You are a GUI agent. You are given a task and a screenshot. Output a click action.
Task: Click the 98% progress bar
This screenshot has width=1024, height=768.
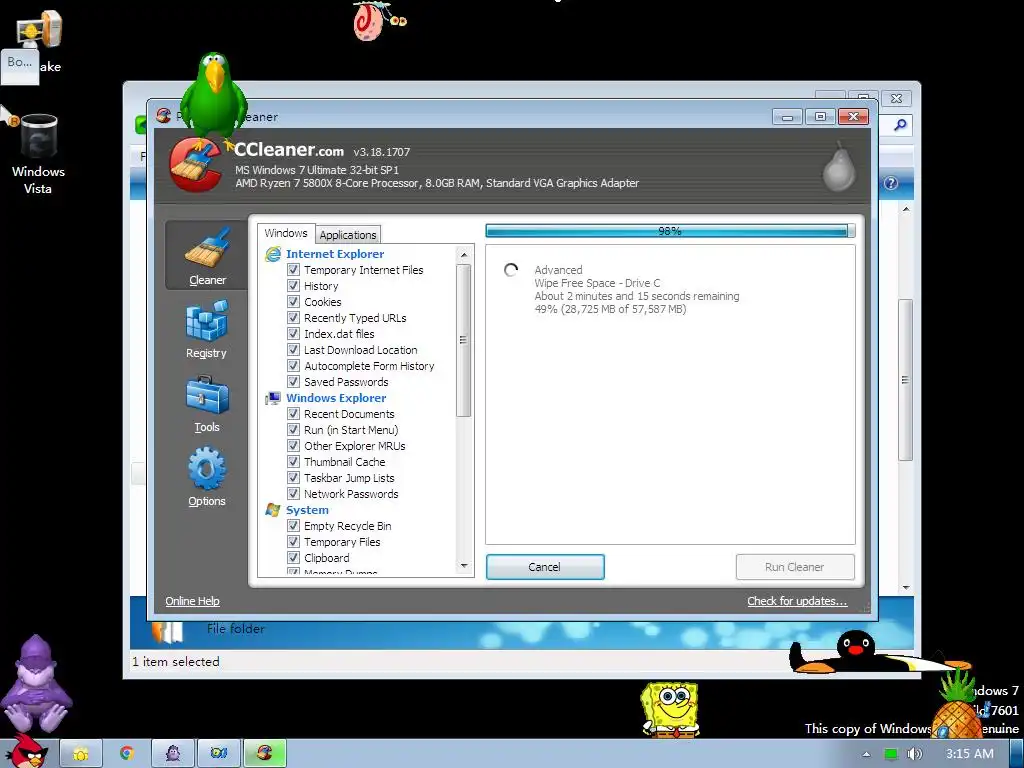(x=670, y=231)
